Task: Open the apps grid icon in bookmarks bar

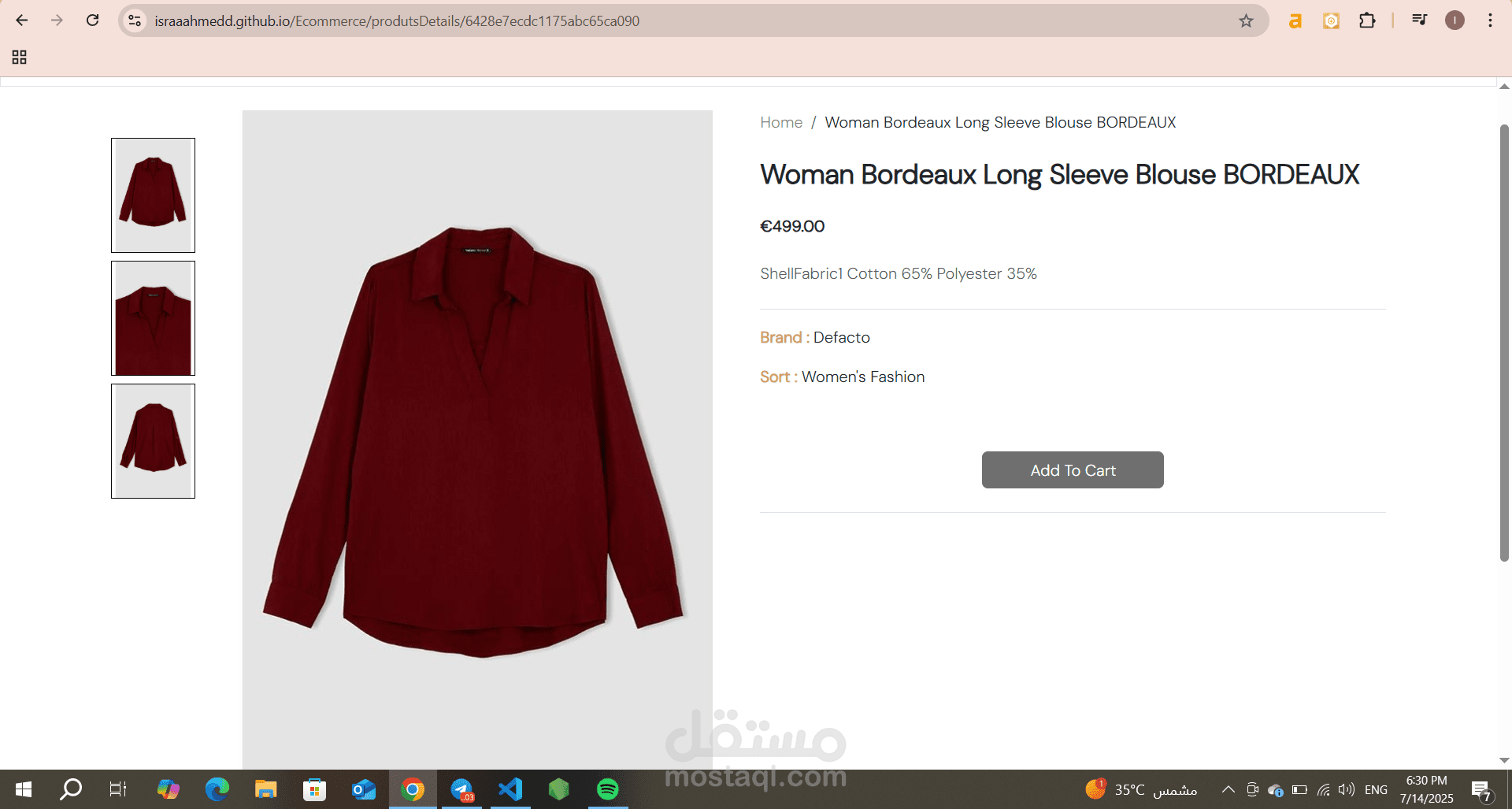Action: 20,57
